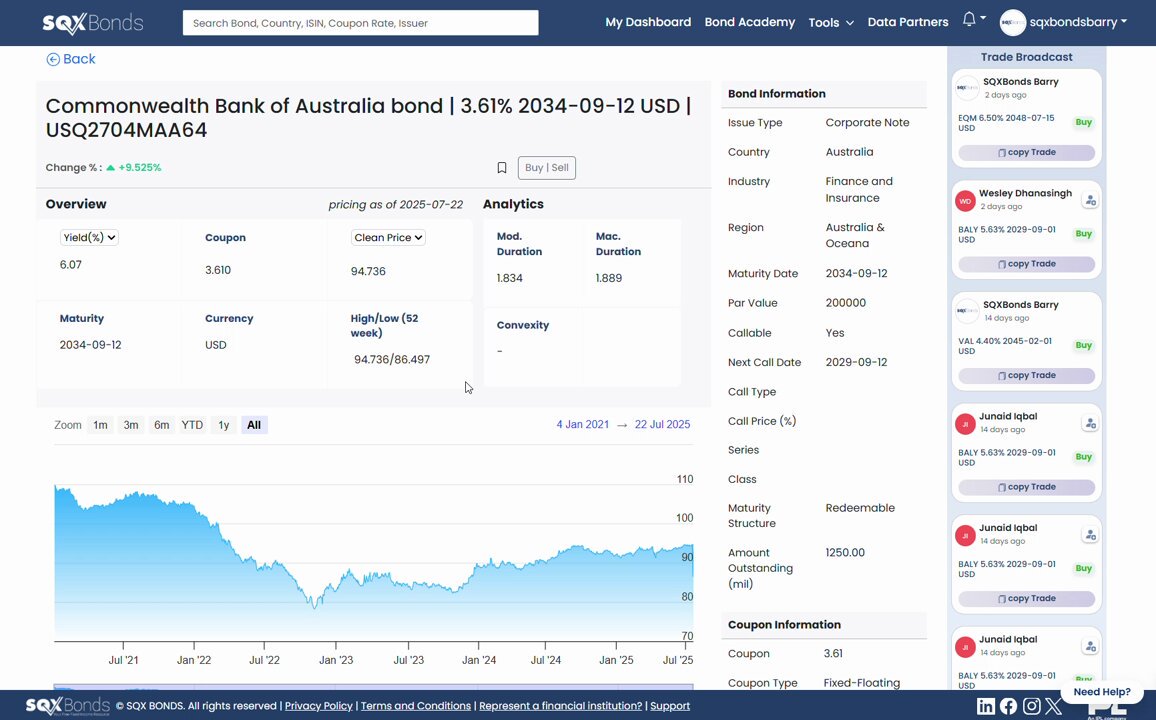Image resolution: width=1156 pixels, height=720 pixels.
Task: Click the chart range navigator bar
Action: click(374, 687)
